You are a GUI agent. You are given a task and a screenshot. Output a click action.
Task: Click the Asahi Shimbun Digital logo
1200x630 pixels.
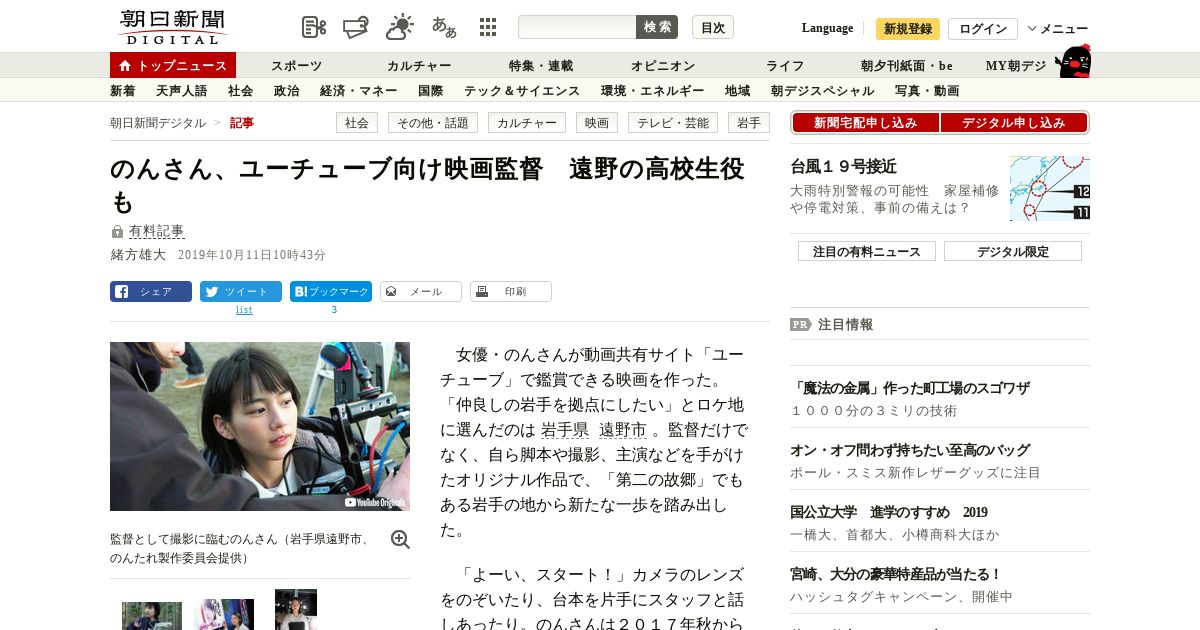coord(172,27)
